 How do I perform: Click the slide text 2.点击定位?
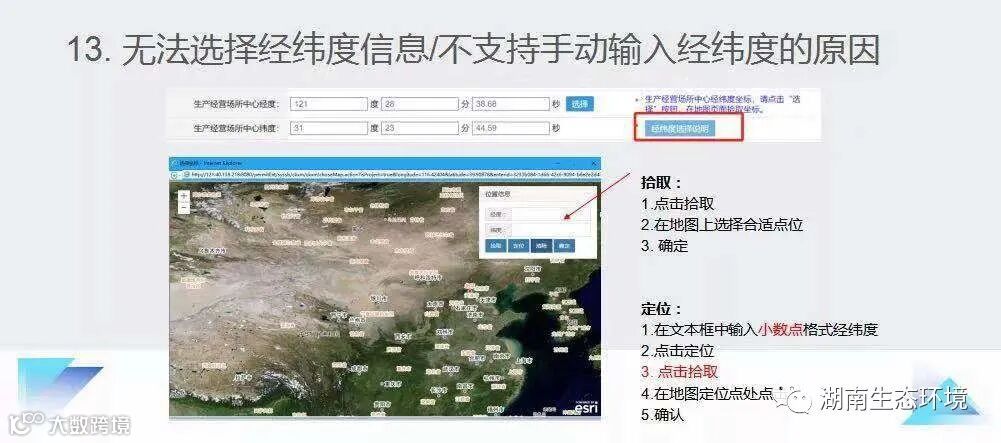tap(678, 351)
